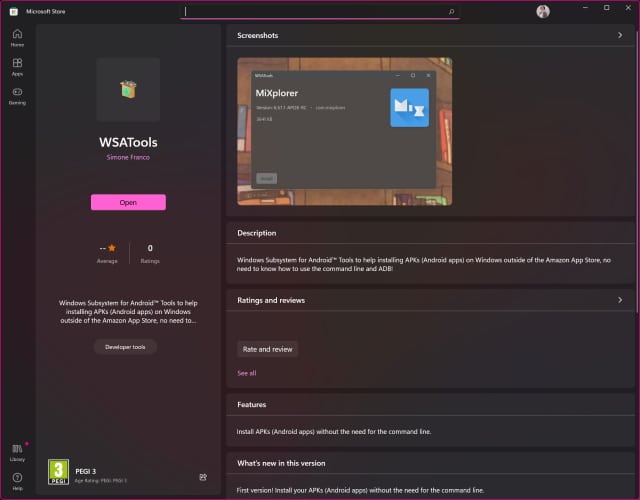Open the Apps section in sidebar

17,67
